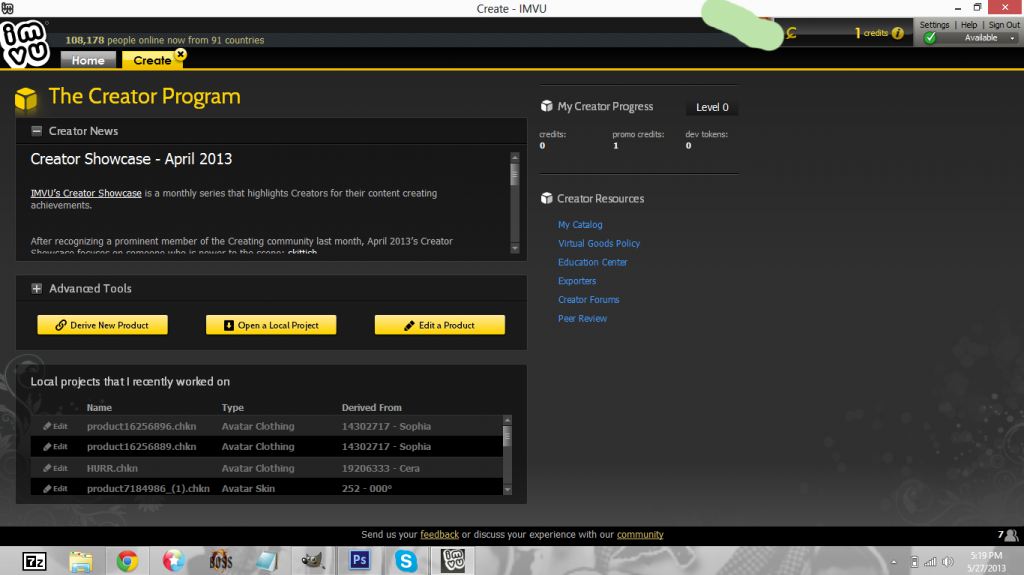Click the IMVU logo
Screen dimensions: 1024x575
pyautogui.click(x=25, y=43)
